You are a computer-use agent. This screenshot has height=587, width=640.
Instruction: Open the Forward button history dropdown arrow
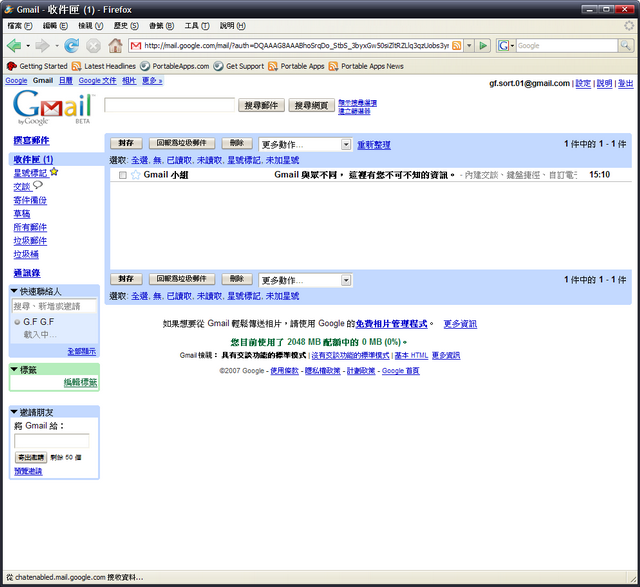tap(57, 45)
